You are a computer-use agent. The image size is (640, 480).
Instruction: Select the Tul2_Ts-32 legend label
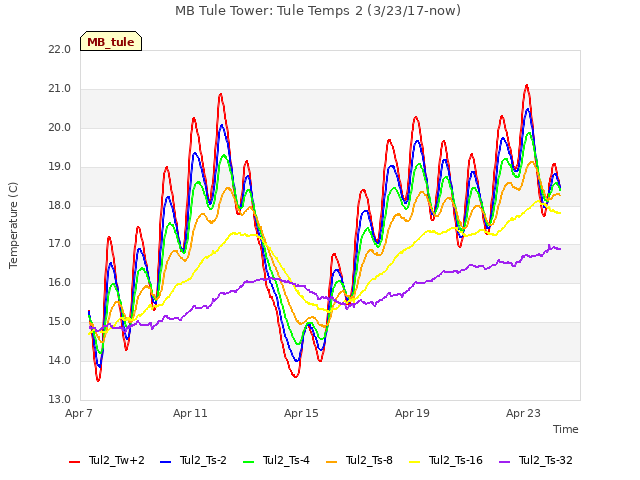[x=546, y=460]
